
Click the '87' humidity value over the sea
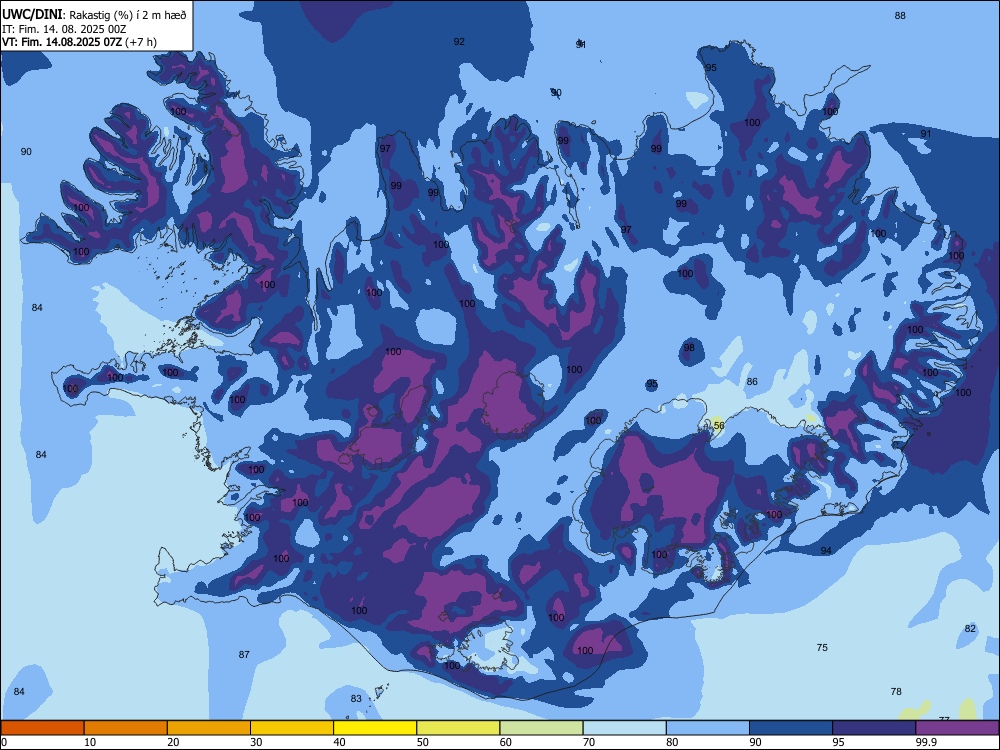pos(244,654)
